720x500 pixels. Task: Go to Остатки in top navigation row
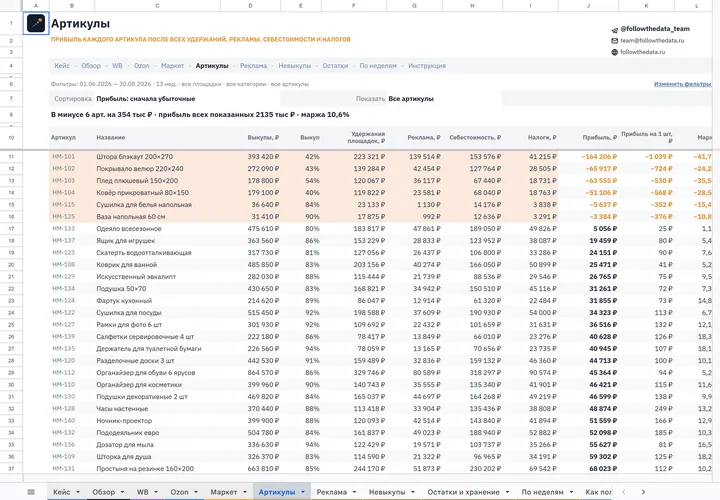tap(335, 66)
